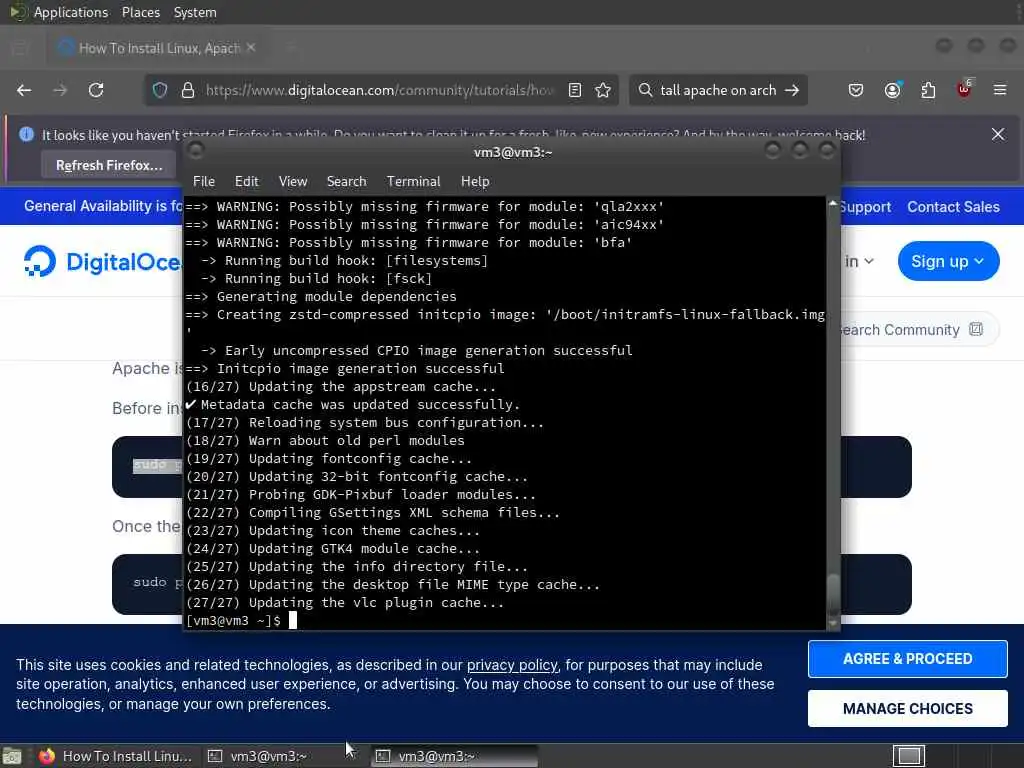This screenshot has width=1024, height=768.
Task: Click AGREE & PROCEED on cookie banner
Action: 907,659
